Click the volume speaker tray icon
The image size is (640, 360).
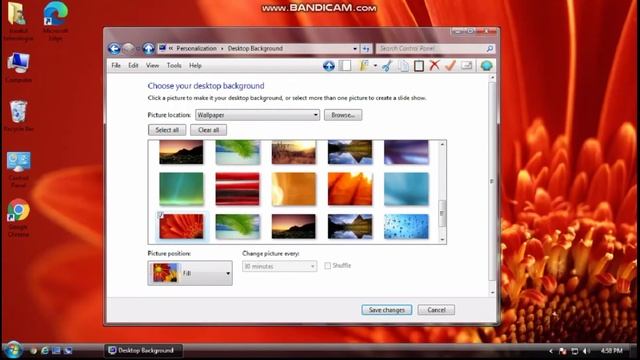pos(587,351)
